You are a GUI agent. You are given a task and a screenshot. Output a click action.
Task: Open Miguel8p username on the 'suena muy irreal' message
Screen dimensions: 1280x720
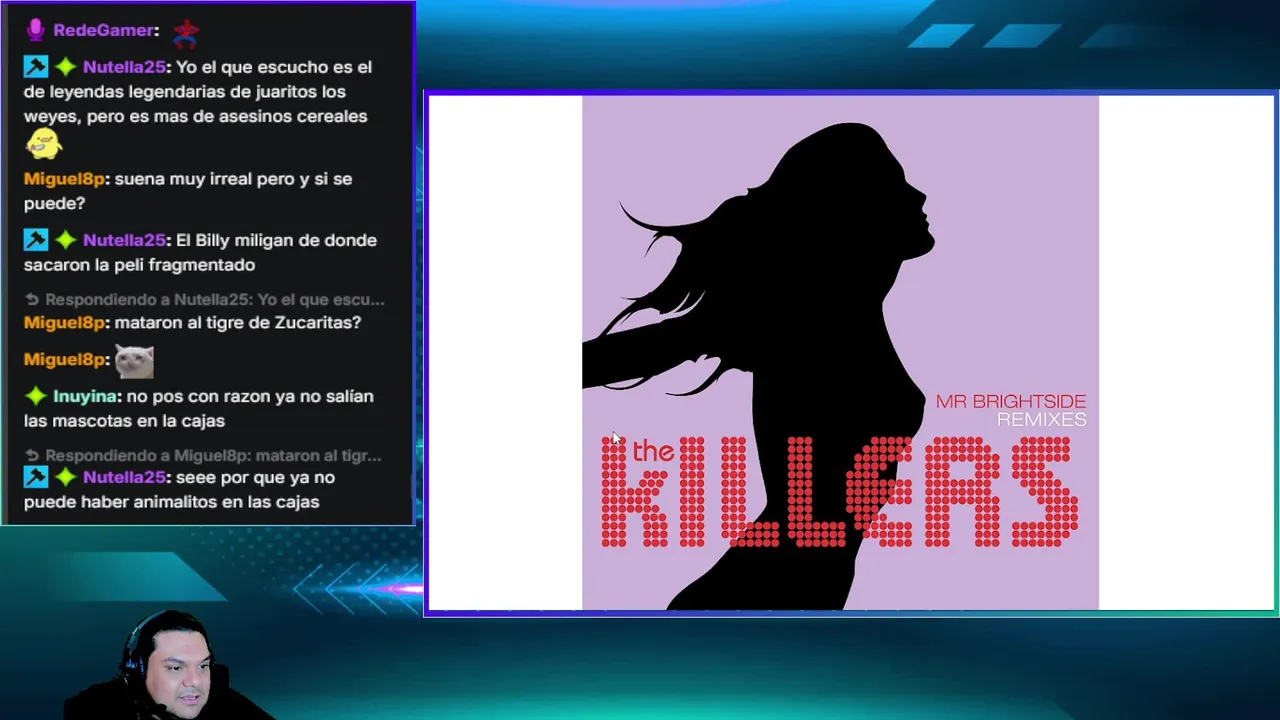coord(64,179)
